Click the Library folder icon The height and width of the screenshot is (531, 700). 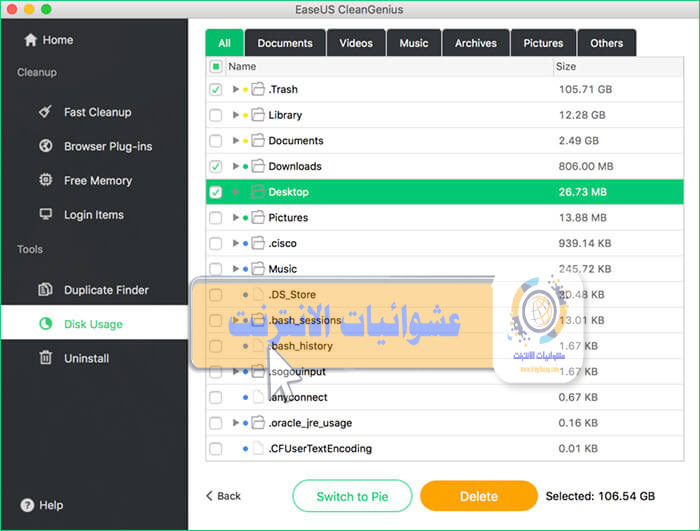(x=258, y=115)
